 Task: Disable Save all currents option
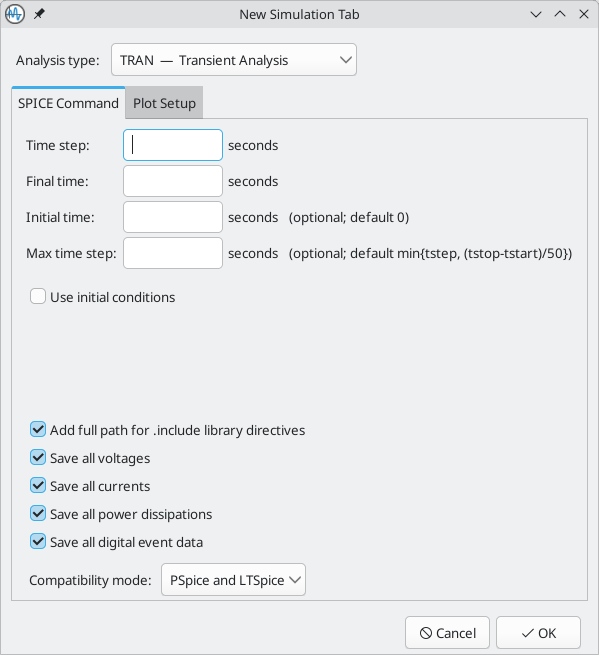[38, 486]
